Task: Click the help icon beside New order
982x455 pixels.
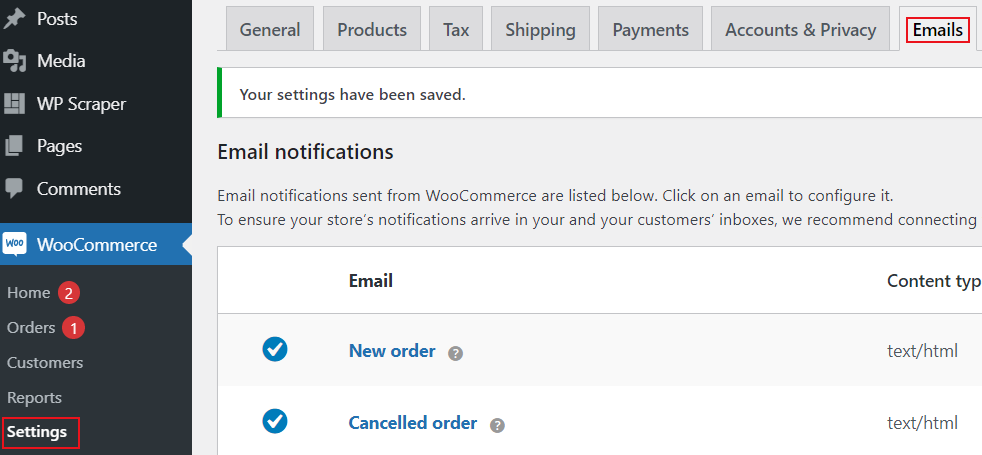Action: [x=455, y=354]
